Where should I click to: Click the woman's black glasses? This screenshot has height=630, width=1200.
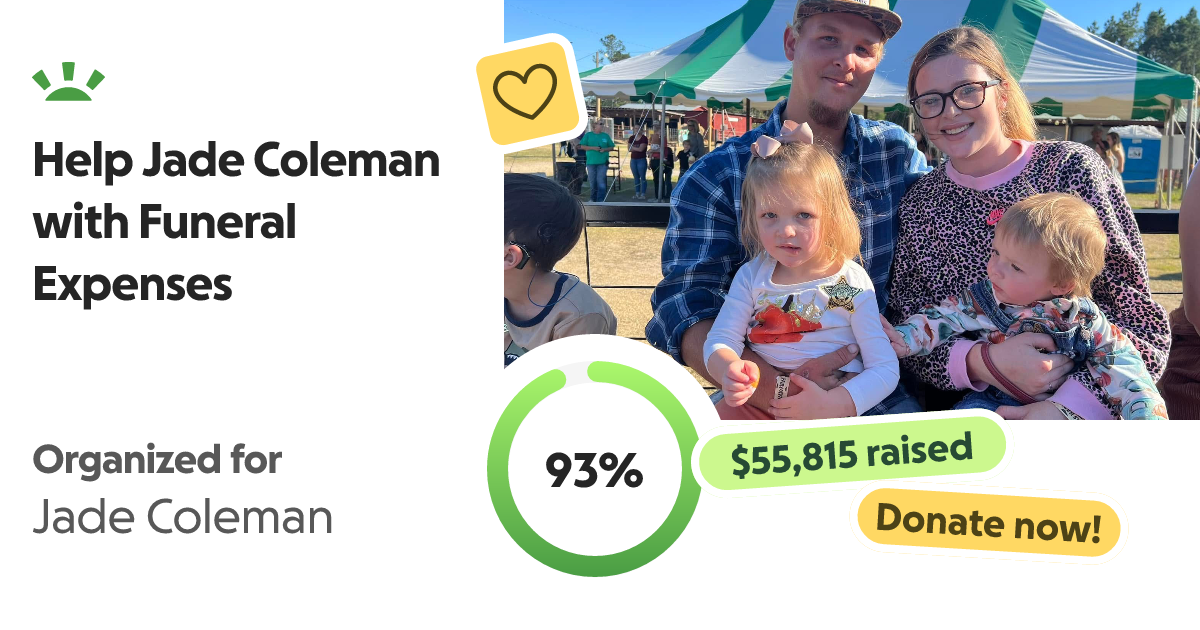point(954,97)
